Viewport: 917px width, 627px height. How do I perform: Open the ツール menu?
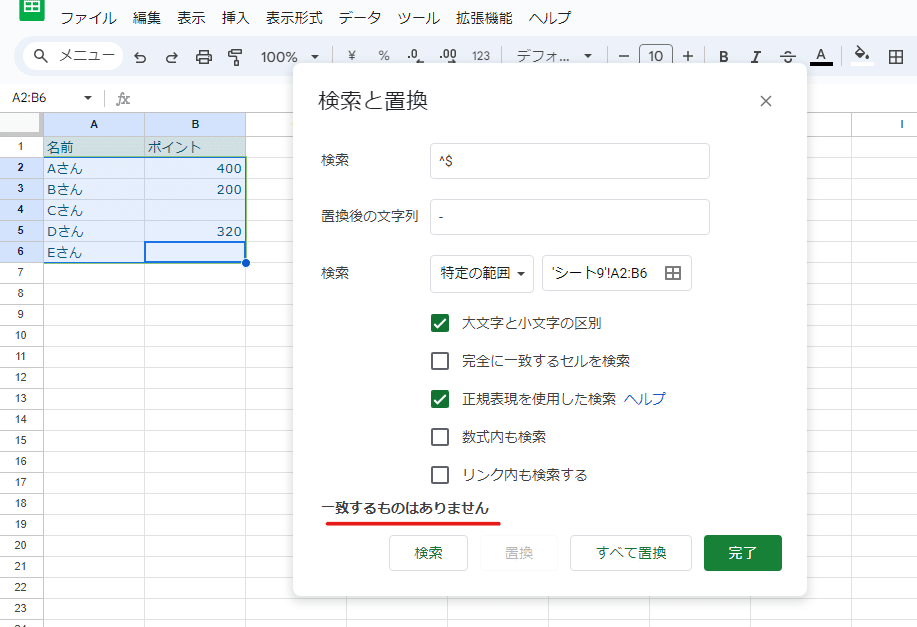[x=418, y=18]
